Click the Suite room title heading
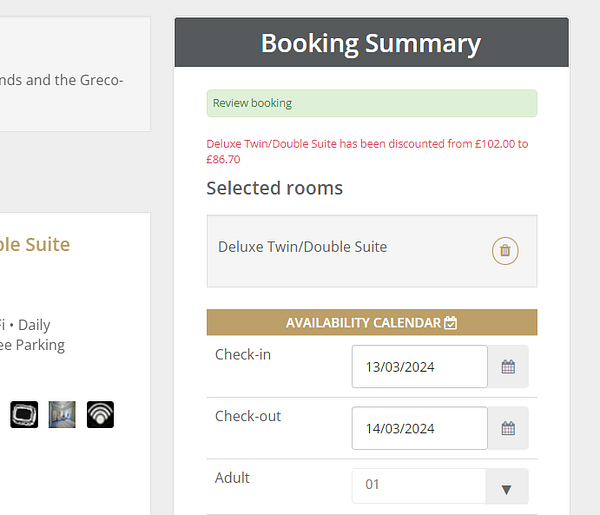Image resolution: width=600 pixels, height=515 pixels. (x=36, y=244)
